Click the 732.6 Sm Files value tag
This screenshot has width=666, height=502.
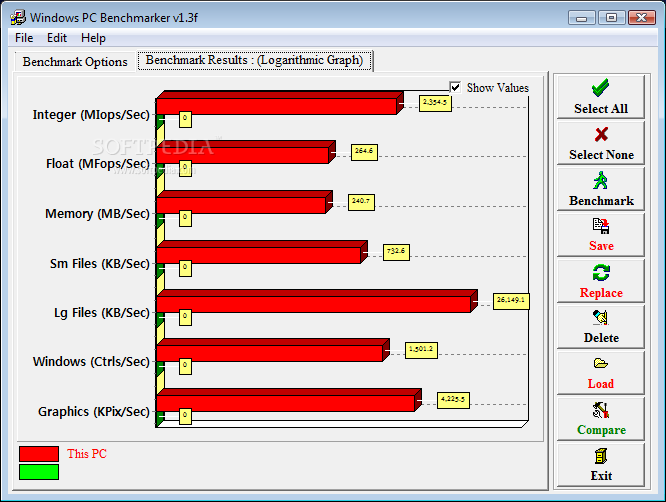[396, 252]
